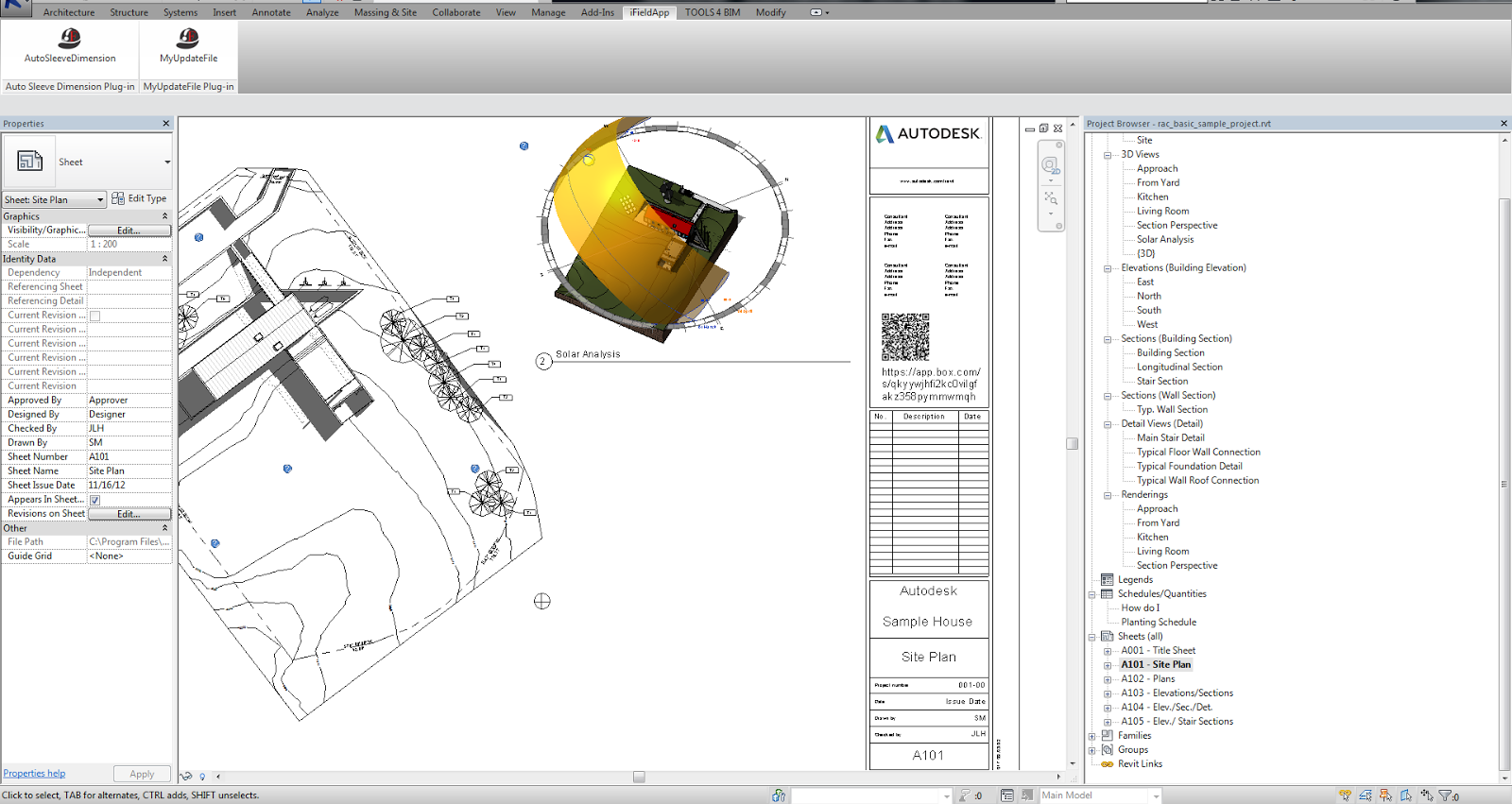1512x804 pixels.
Task: Click the zoom tool in navigation bar
Action: (1050, 198)
